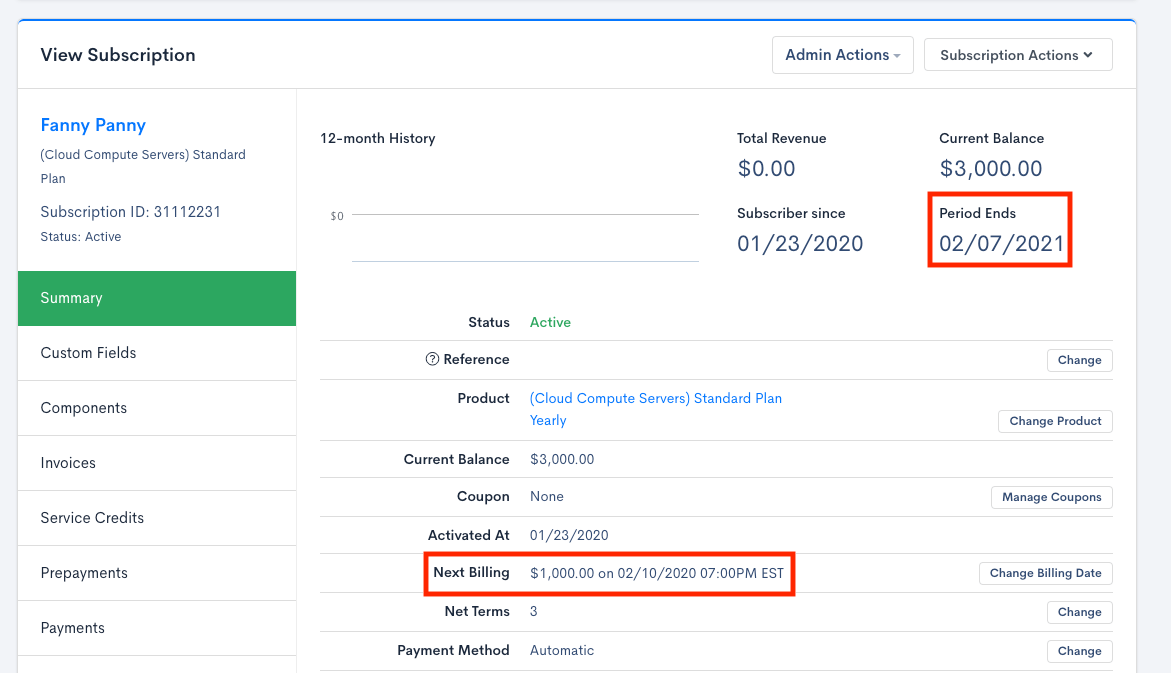Select the Summary tab in sidebar
This screenshot has height=673, width=1171.
point(157,298)
